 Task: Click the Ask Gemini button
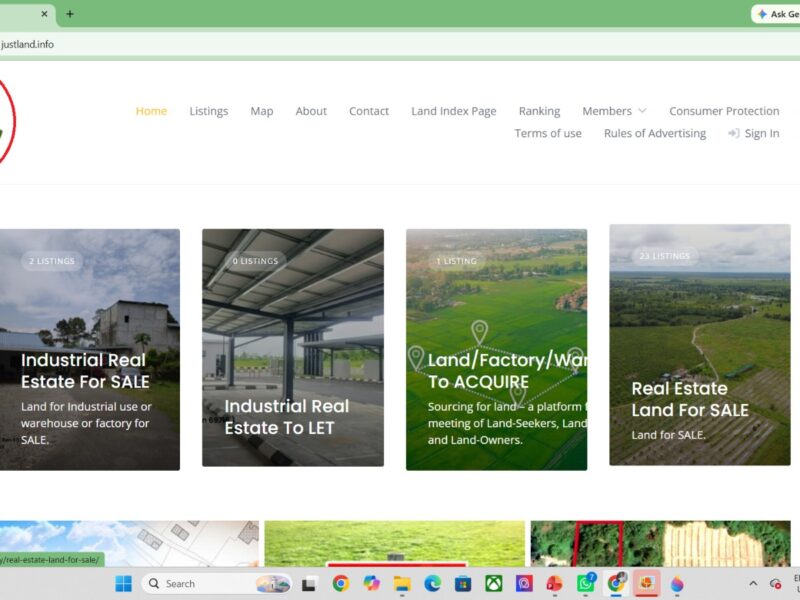click(x=777, y=14)
